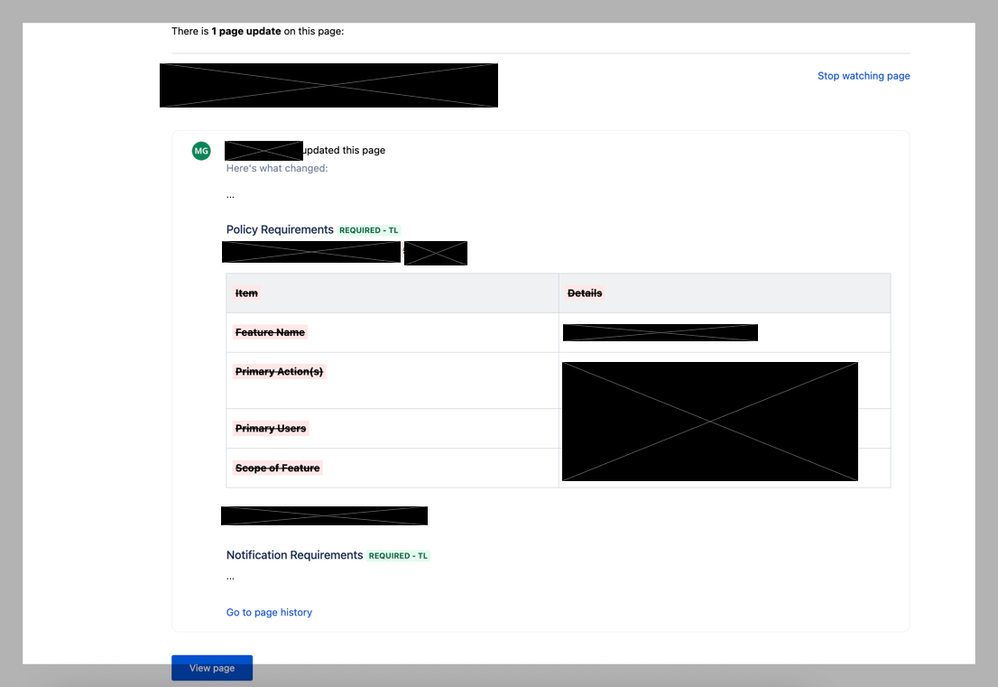The width and height of the screenshot is (998, 687).
Task: Click the ellipsis above Policy Requirements
Action: (x=230, y=195)
